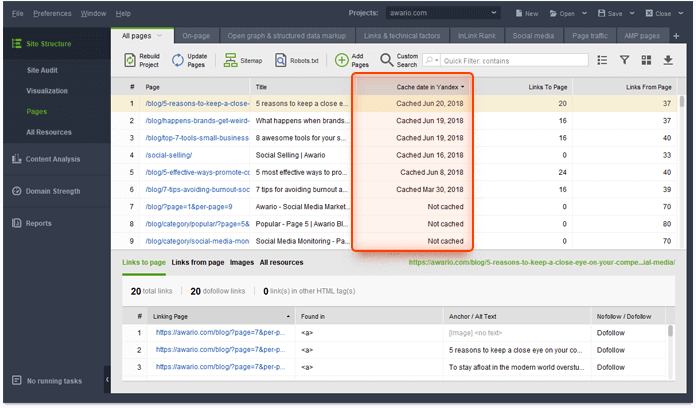Open the green awario.com URL link
696x408 pixels.
(542, 262)
